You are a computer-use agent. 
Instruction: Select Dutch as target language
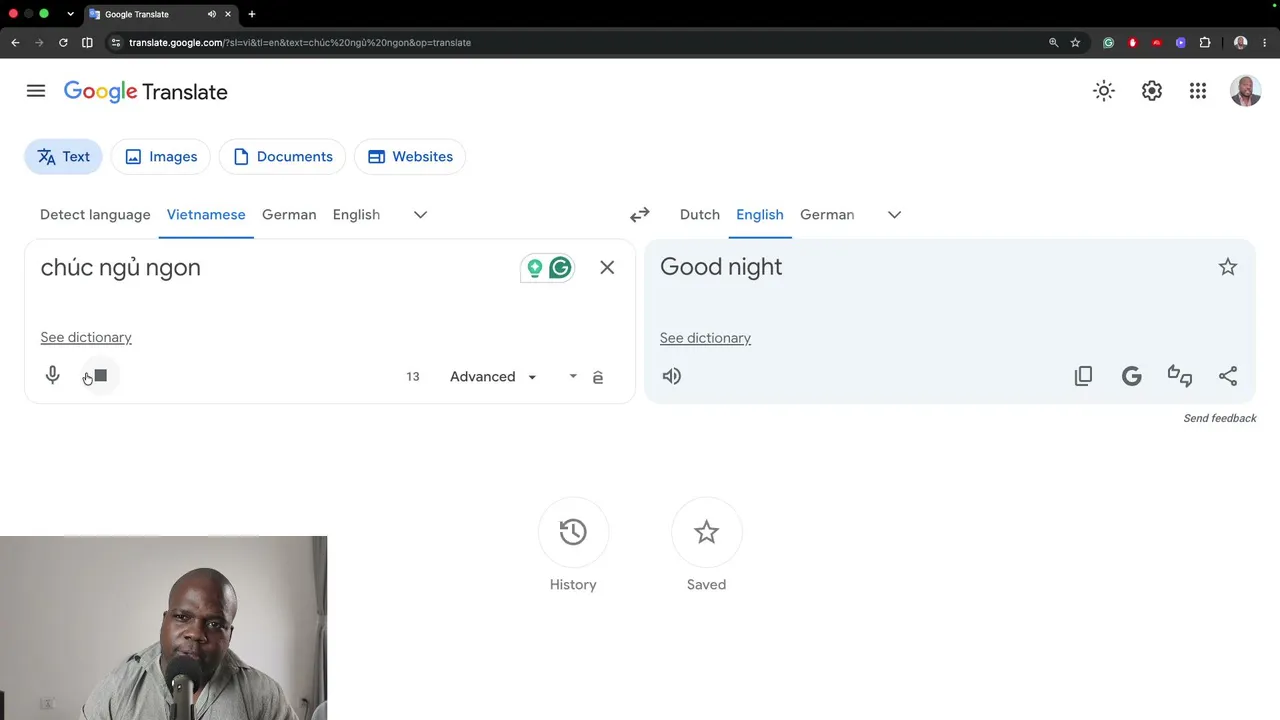pyautogui.click(x=700, y=215)
